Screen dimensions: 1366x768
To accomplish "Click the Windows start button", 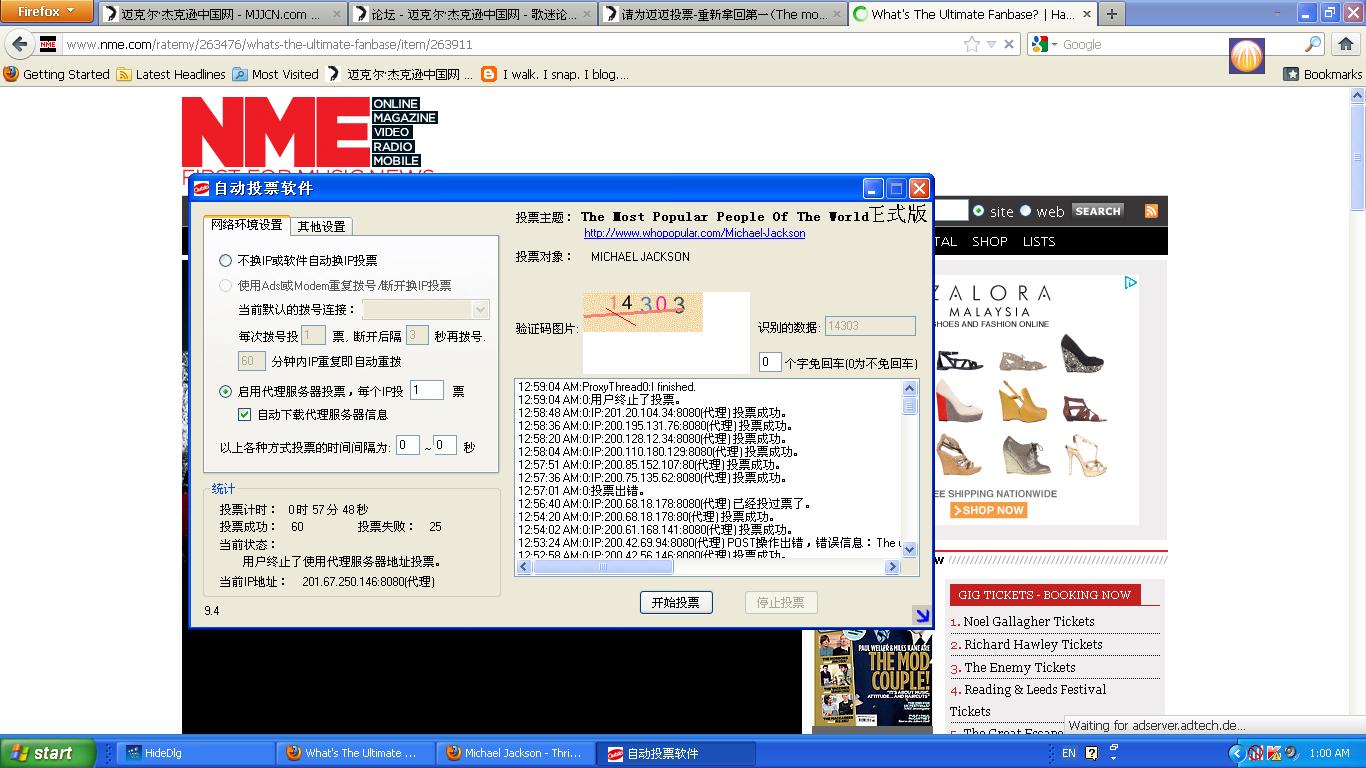I will click(48, 753).
